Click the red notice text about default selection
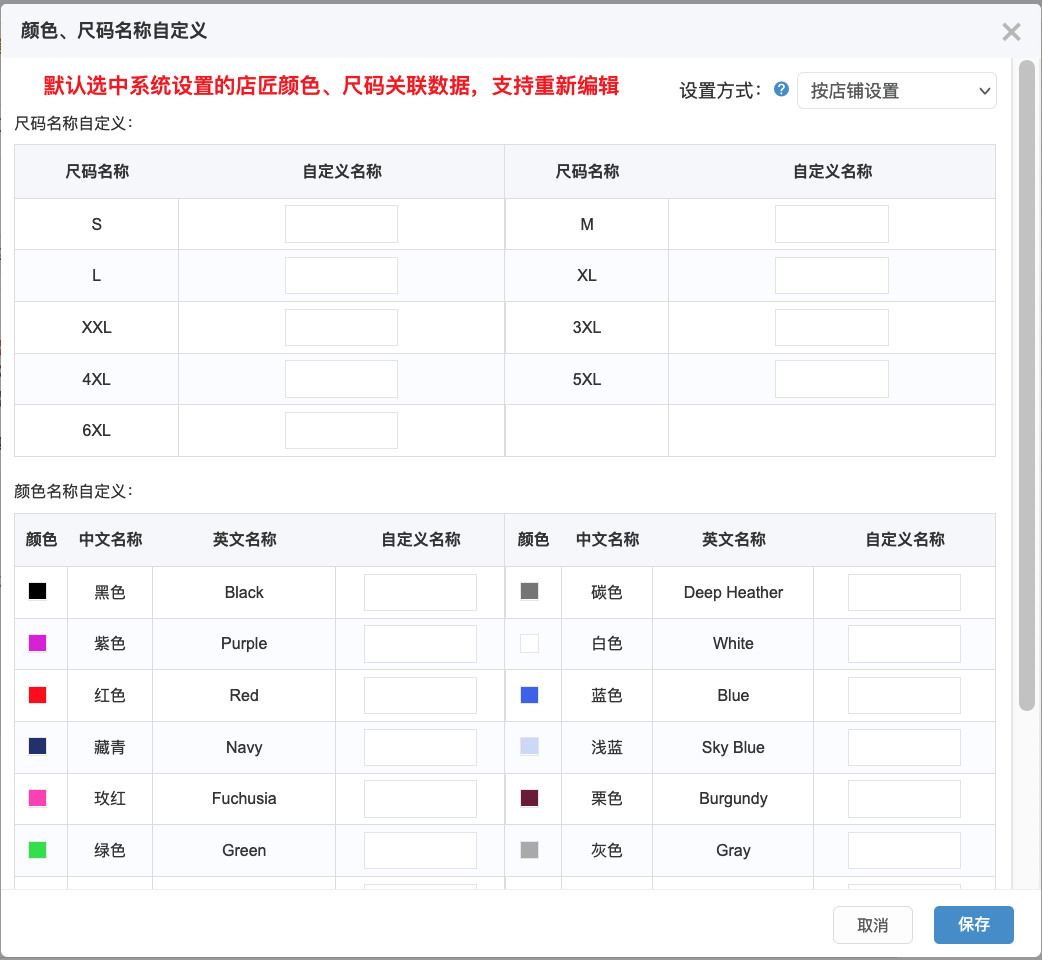 (331, 86)
